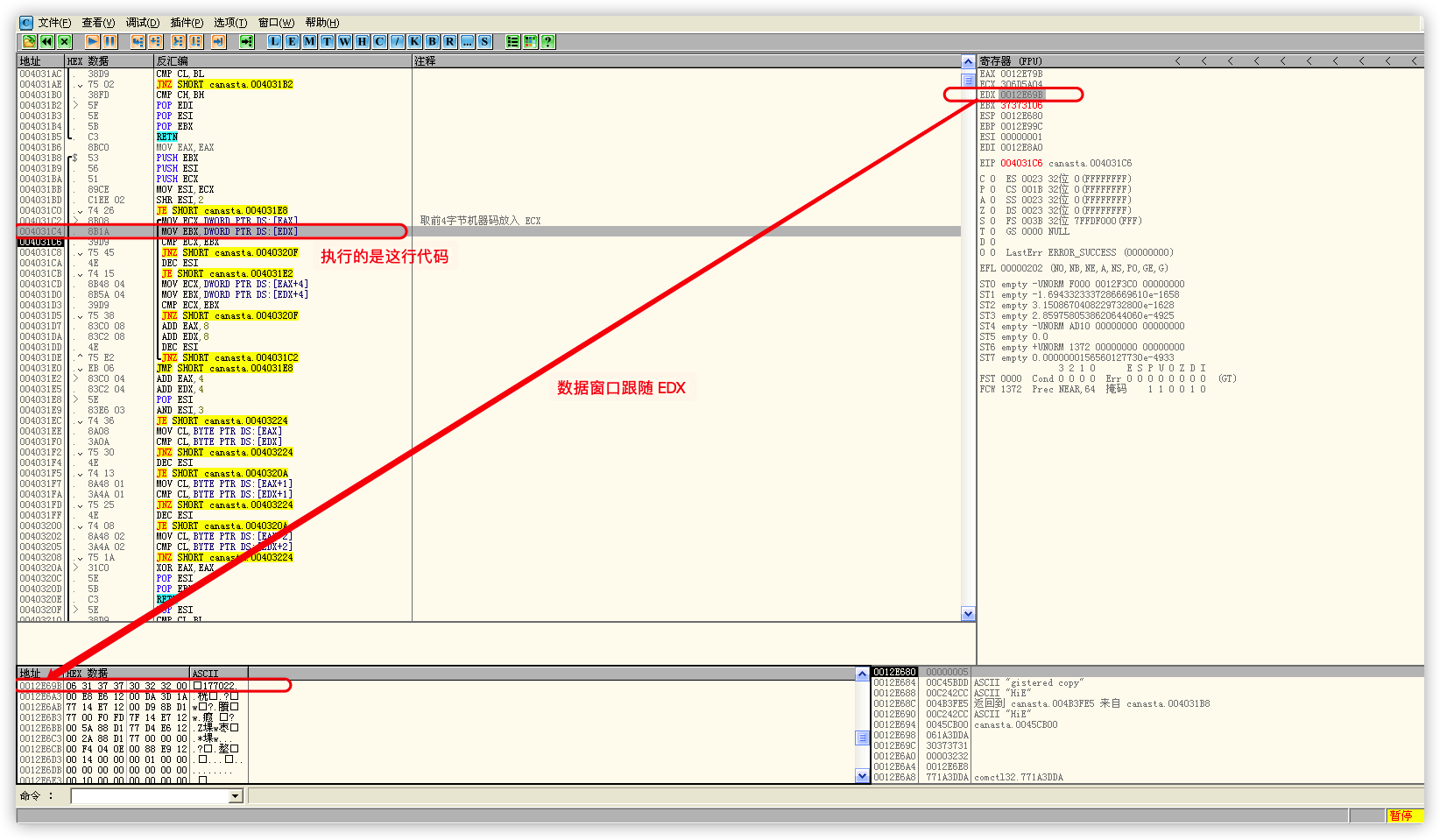Open the 调试(D) debug menu

(142, 23)
